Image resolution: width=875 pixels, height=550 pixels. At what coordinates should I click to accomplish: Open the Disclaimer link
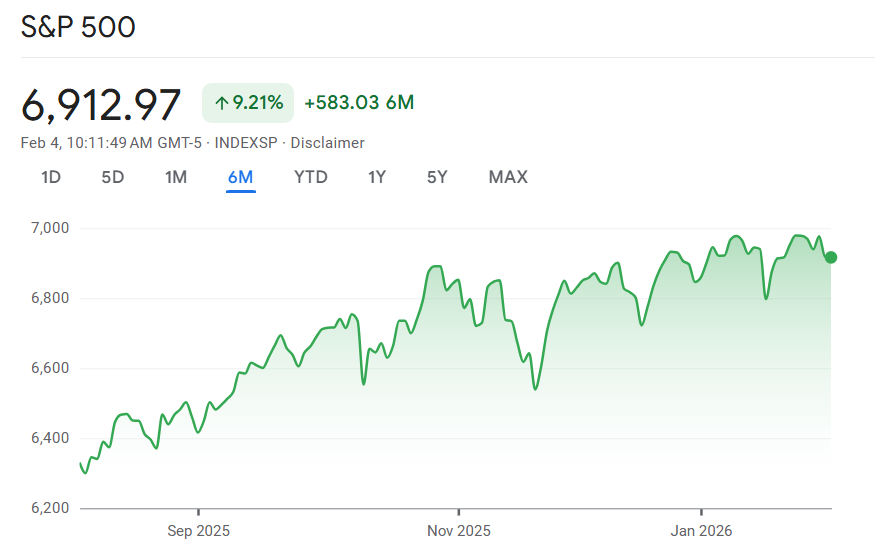pyautogui.click(x=328, y=143)
